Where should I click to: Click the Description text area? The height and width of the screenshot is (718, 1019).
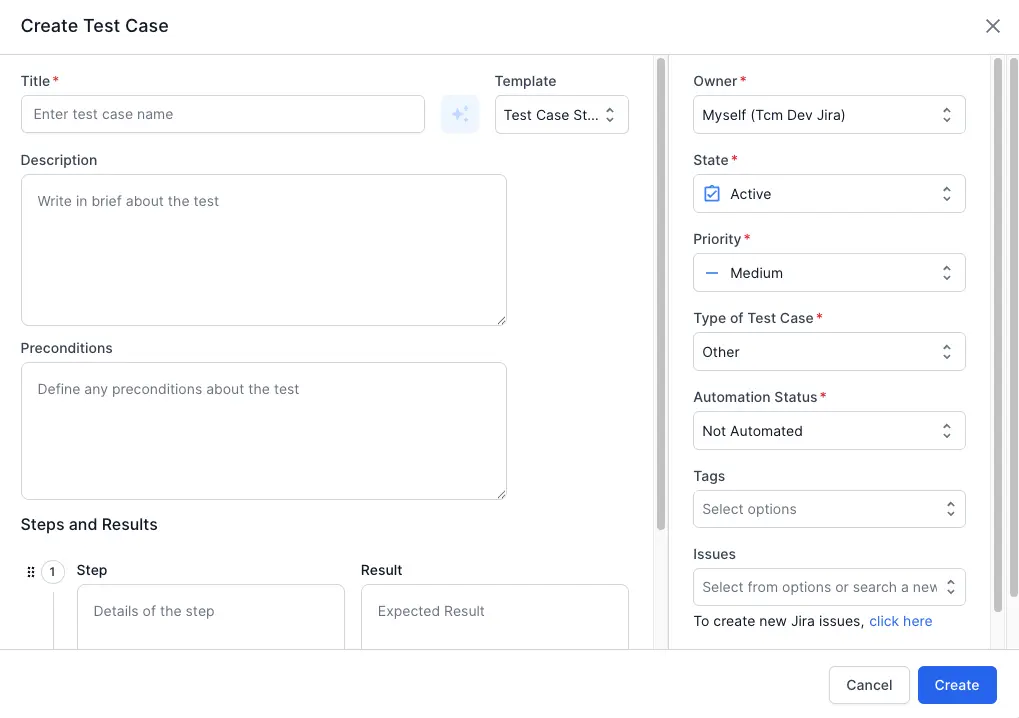point(263,250)
